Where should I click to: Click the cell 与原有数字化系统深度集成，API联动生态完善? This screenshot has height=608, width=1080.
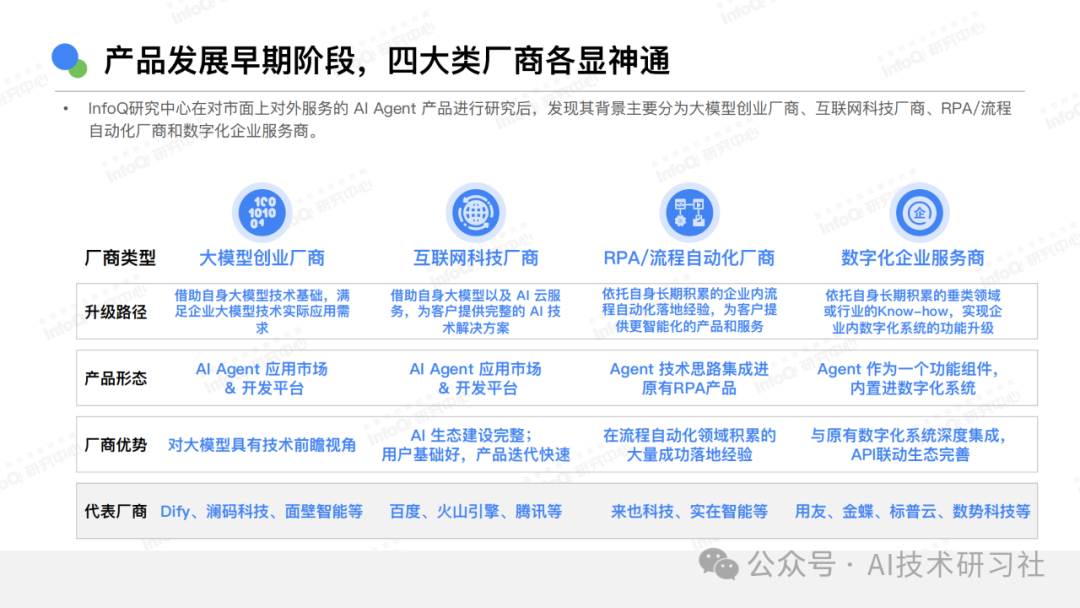909,445
